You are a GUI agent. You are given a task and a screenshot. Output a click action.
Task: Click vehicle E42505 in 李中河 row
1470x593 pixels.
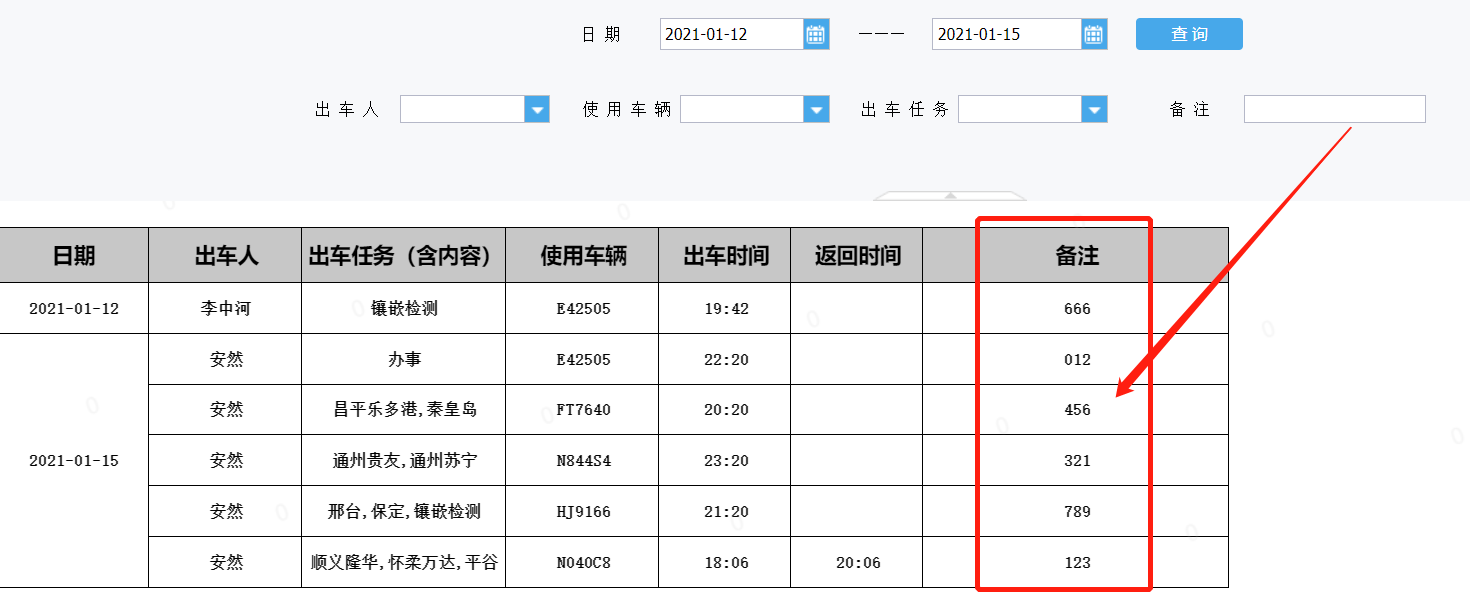[583, 308]
